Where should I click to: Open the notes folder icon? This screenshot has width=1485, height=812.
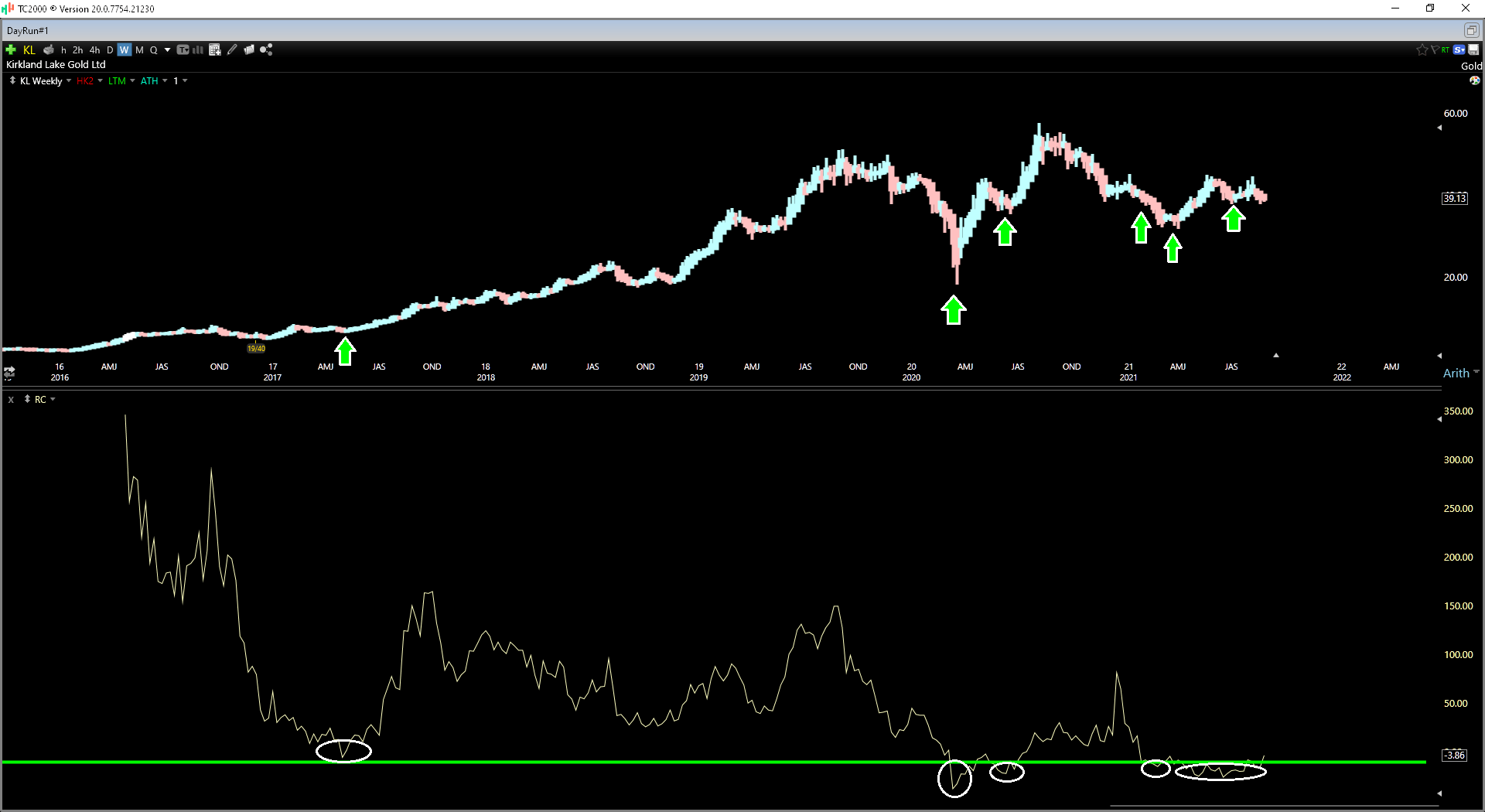coord(249,49)
